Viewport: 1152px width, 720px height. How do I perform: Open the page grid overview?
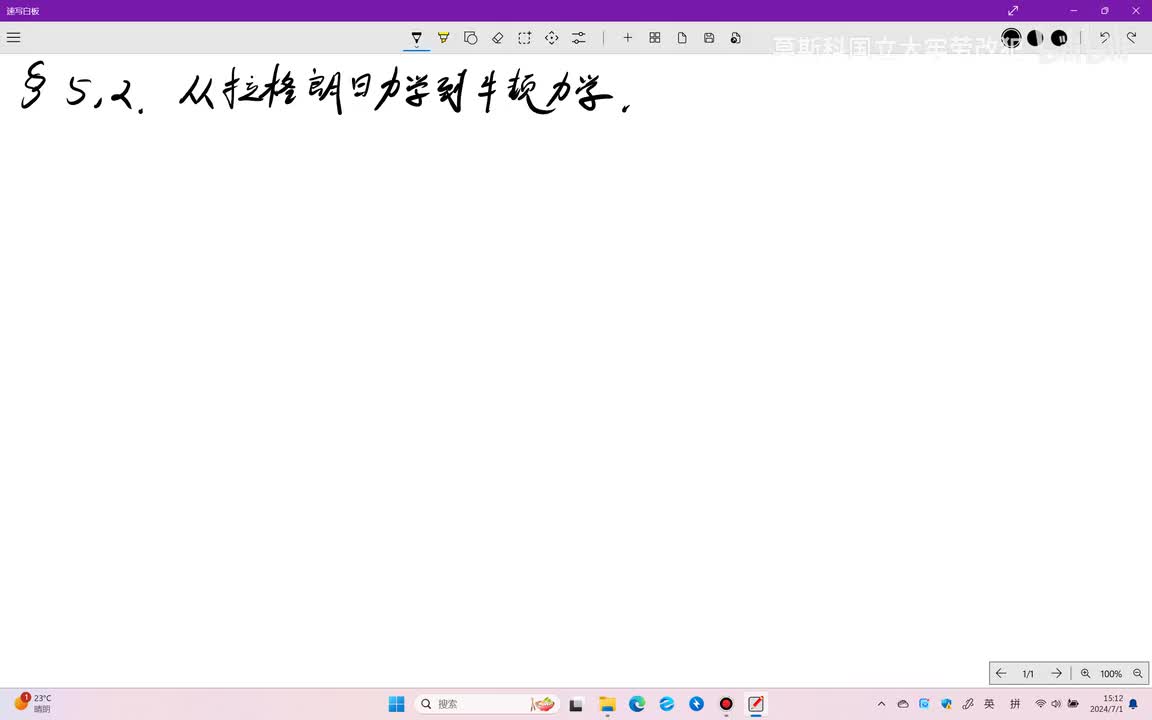[x=655, y=37]
